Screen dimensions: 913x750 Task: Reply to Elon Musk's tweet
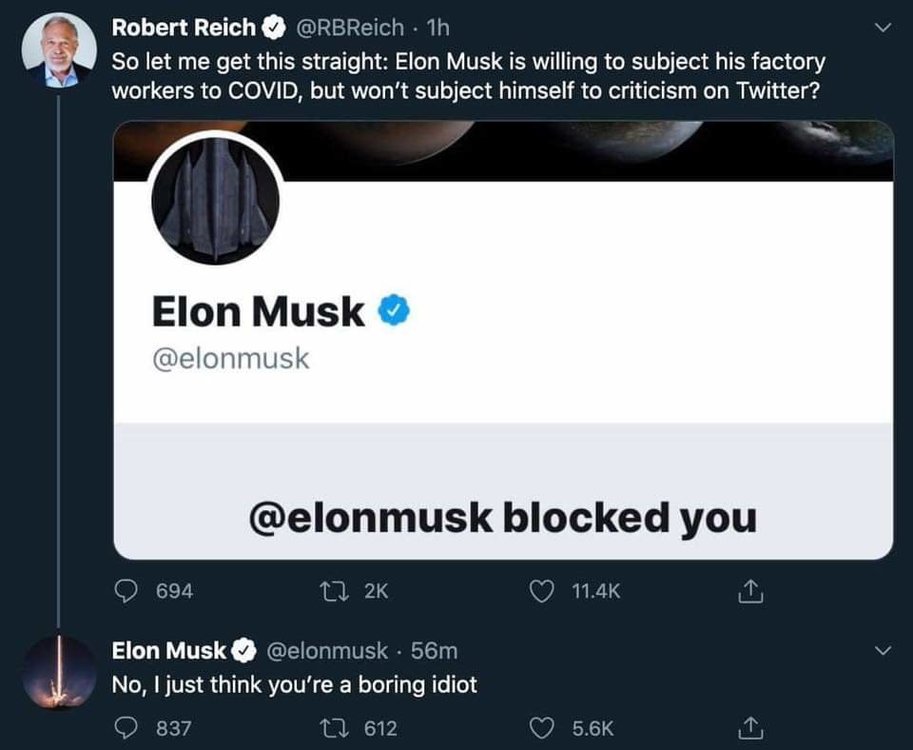(x=126, y=728)
